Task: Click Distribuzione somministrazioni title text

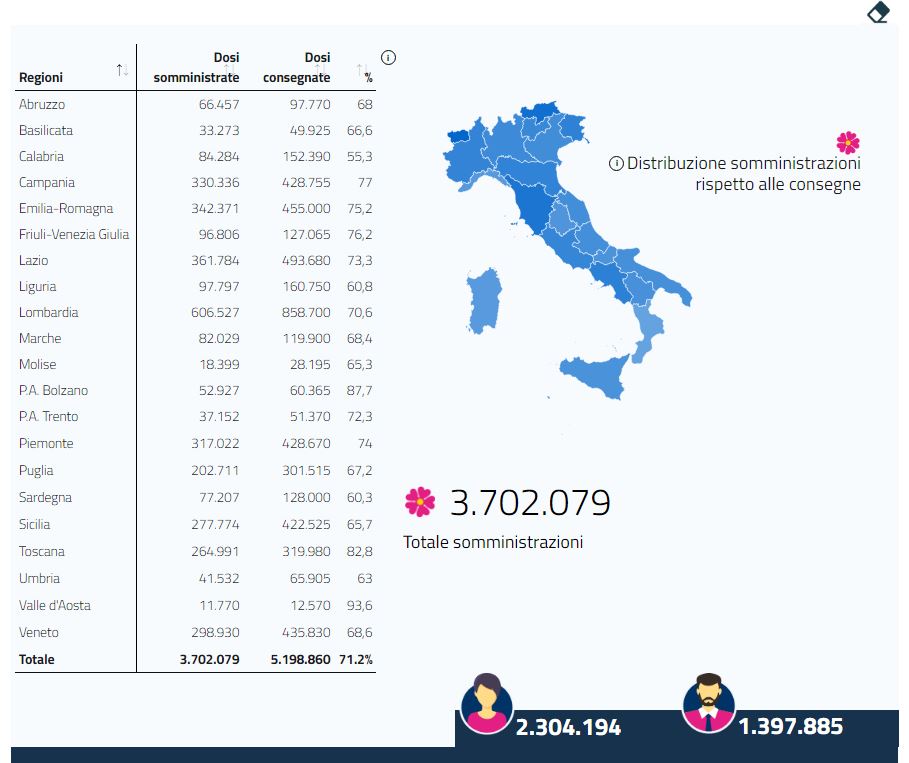Action: pos(744,173)
